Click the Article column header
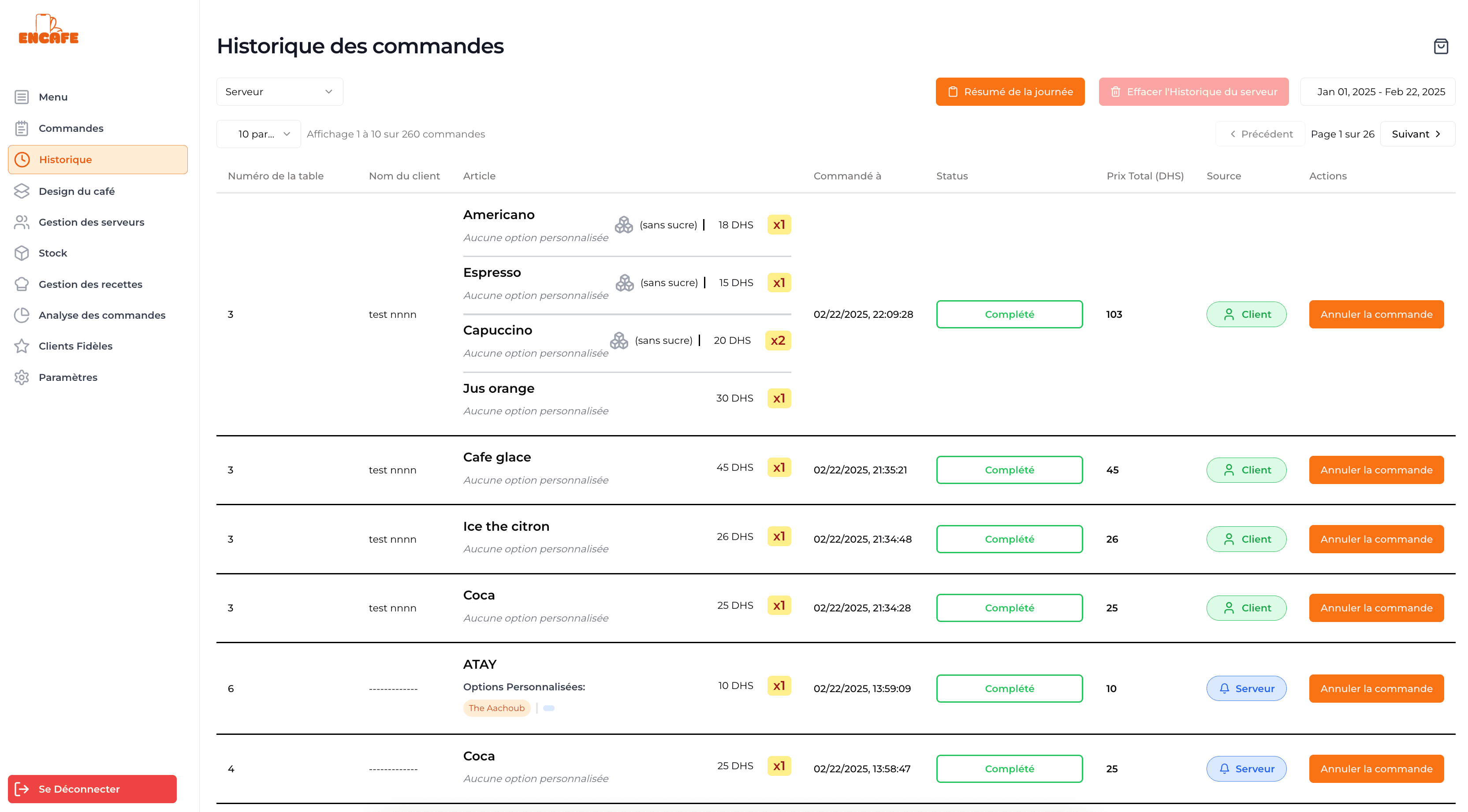 point(479,176)
